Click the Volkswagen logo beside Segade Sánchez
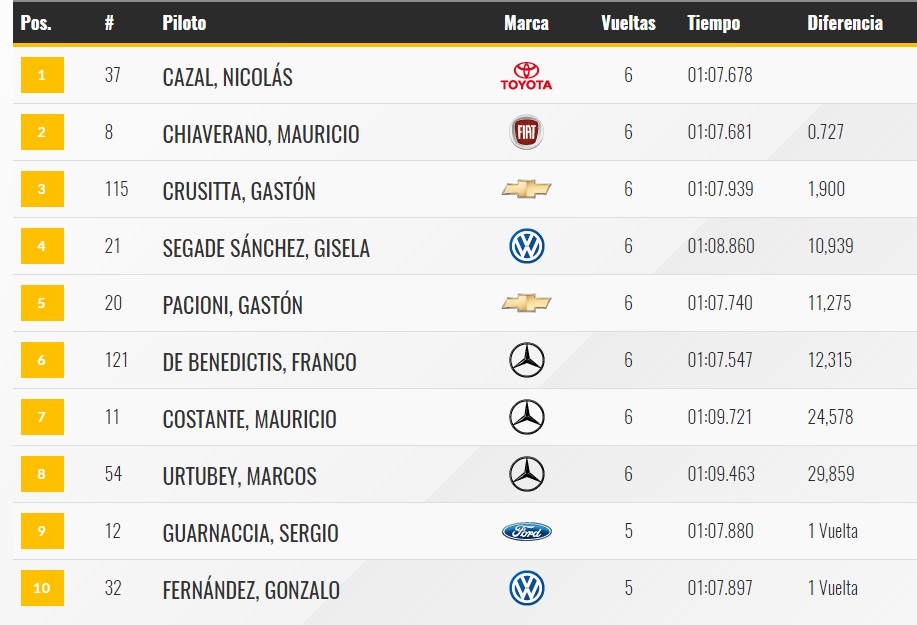Screen dimensions: 917x625 tap(526, 246)
